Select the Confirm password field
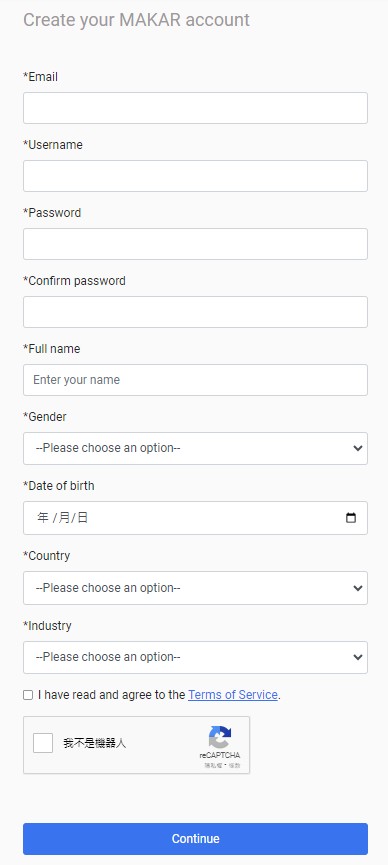Viewport: 388px width, 865px height. [195, 312]
